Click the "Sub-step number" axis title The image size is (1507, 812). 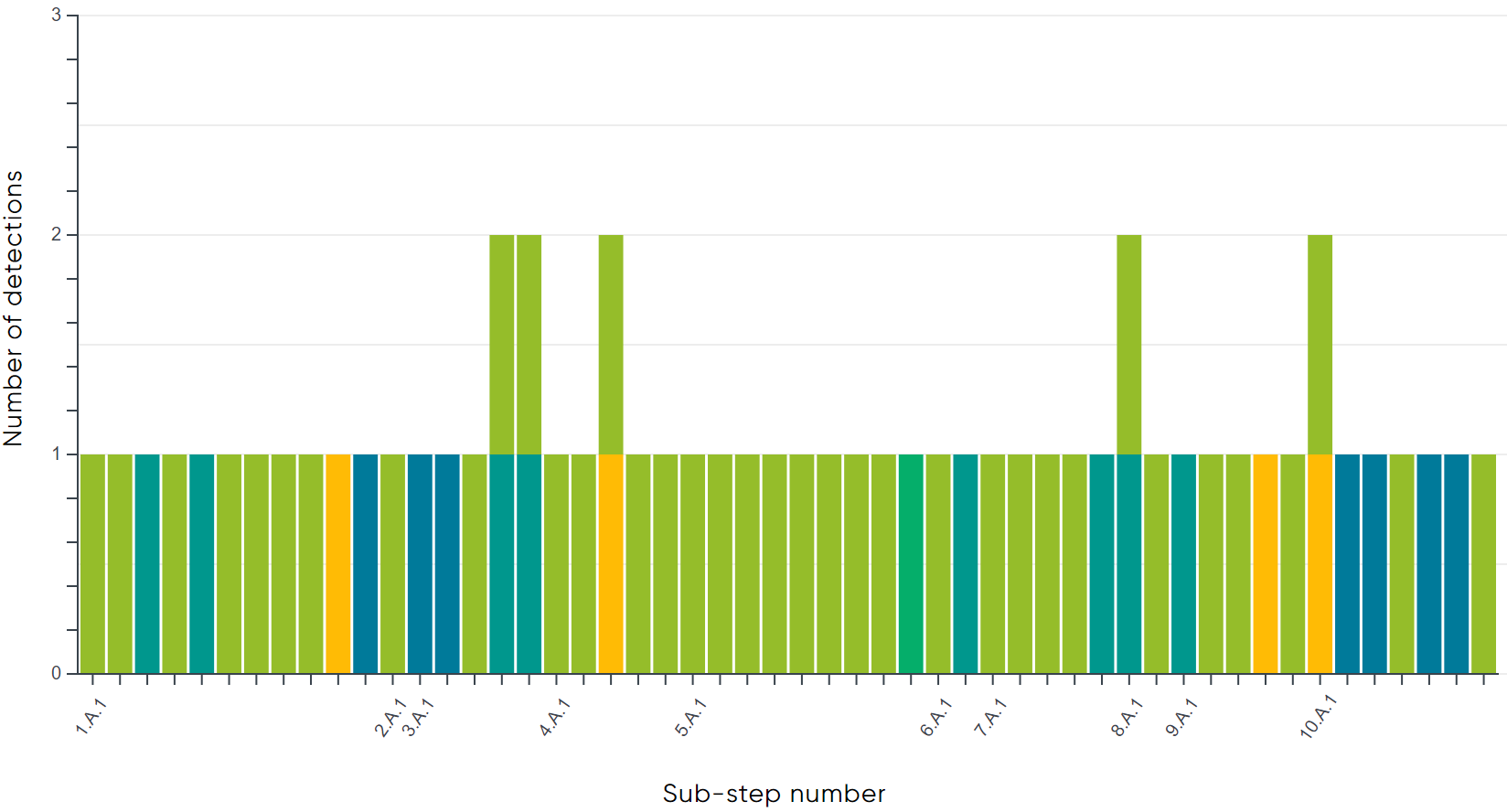coord(774,793)
